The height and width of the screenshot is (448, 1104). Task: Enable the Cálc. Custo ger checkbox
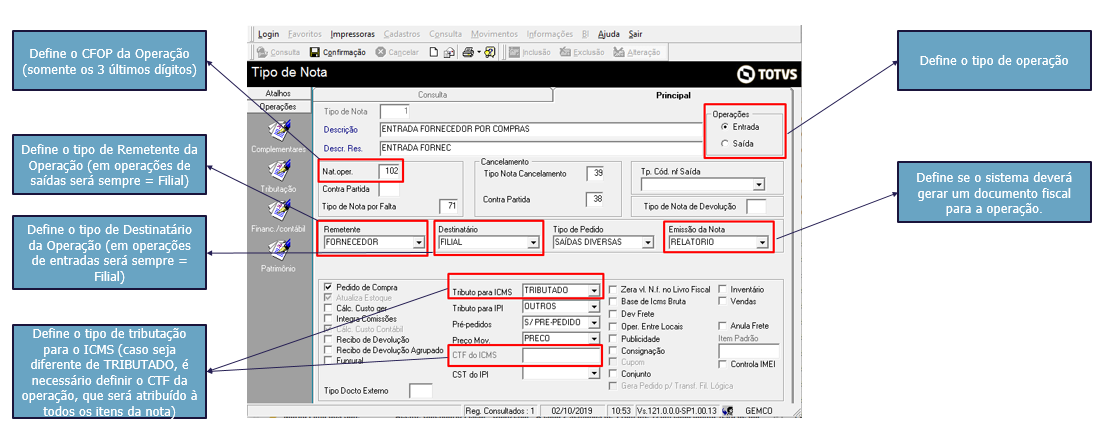tap(328, 308)
